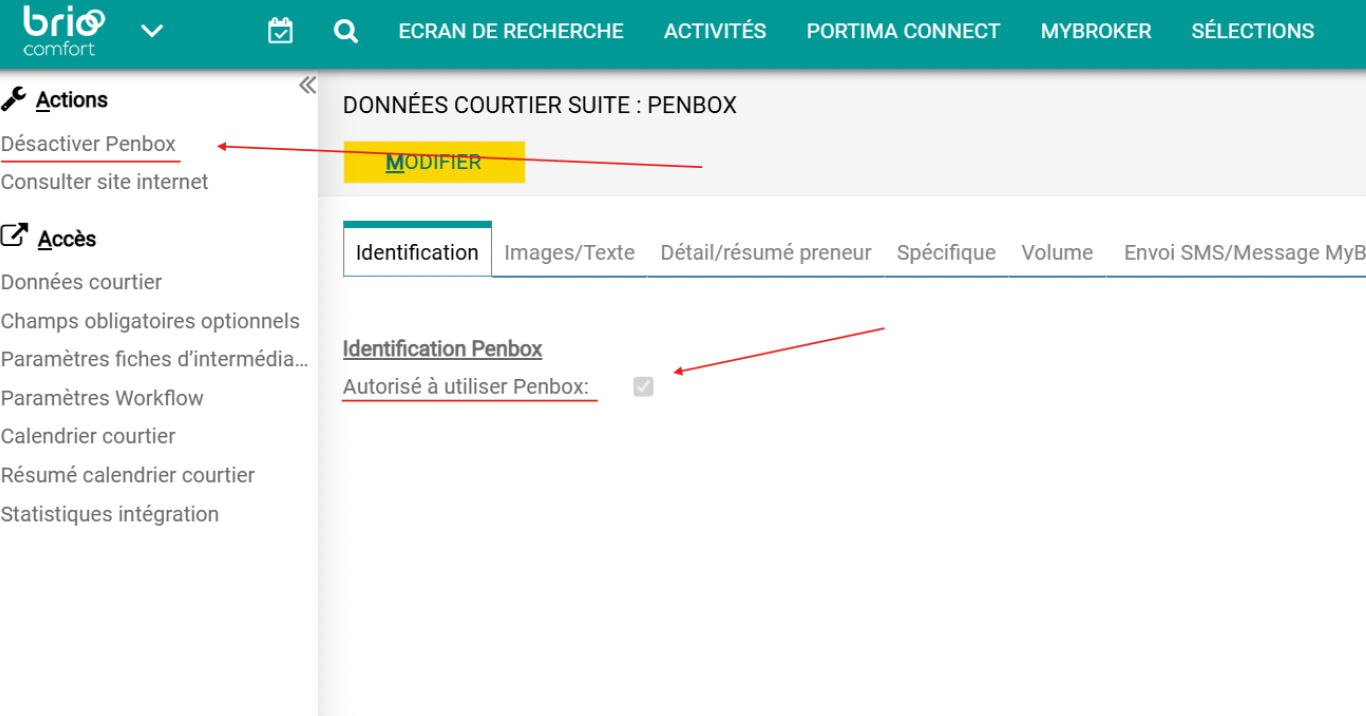Screen dimensions: 1366x716
Task: Switch to the Images/Texte tab
Action: 569,252
